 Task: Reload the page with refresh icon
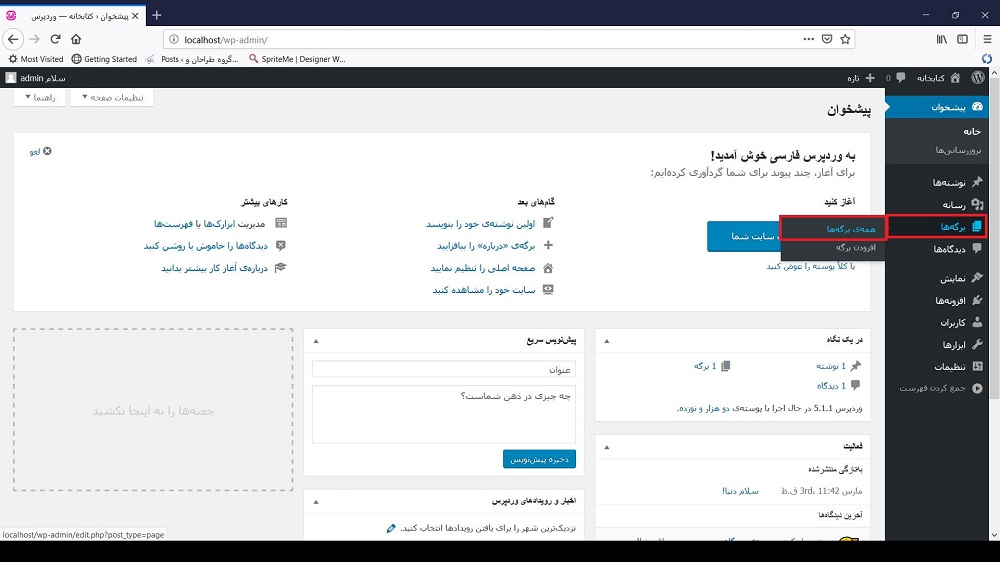point(55,40)
